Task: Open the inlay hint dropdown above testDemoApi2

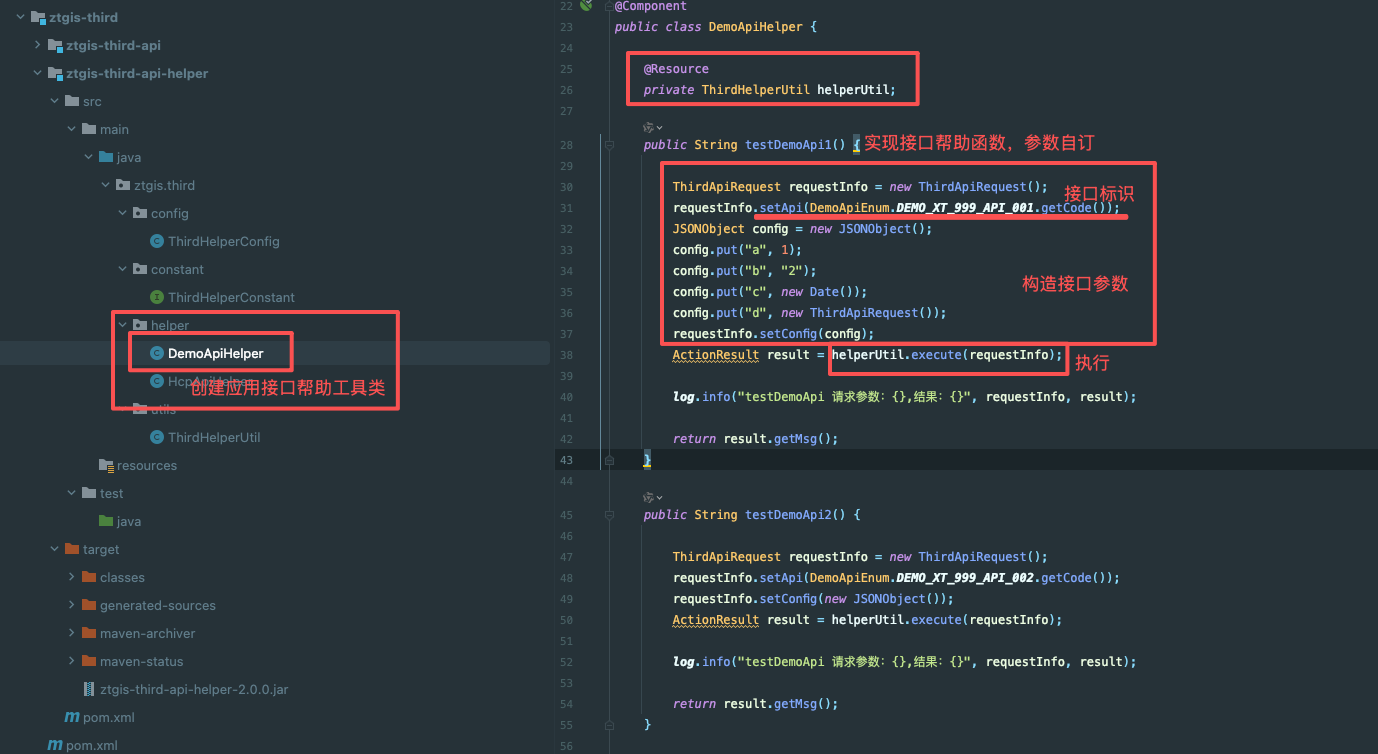Action: pyautogui.click(x=653, y=497)
